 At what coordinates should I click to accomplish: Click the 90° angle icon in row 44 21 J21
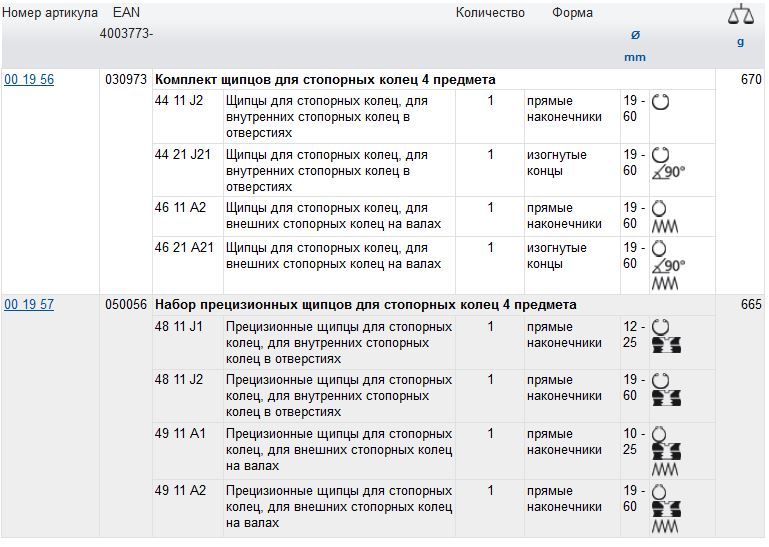coord(669,172)
